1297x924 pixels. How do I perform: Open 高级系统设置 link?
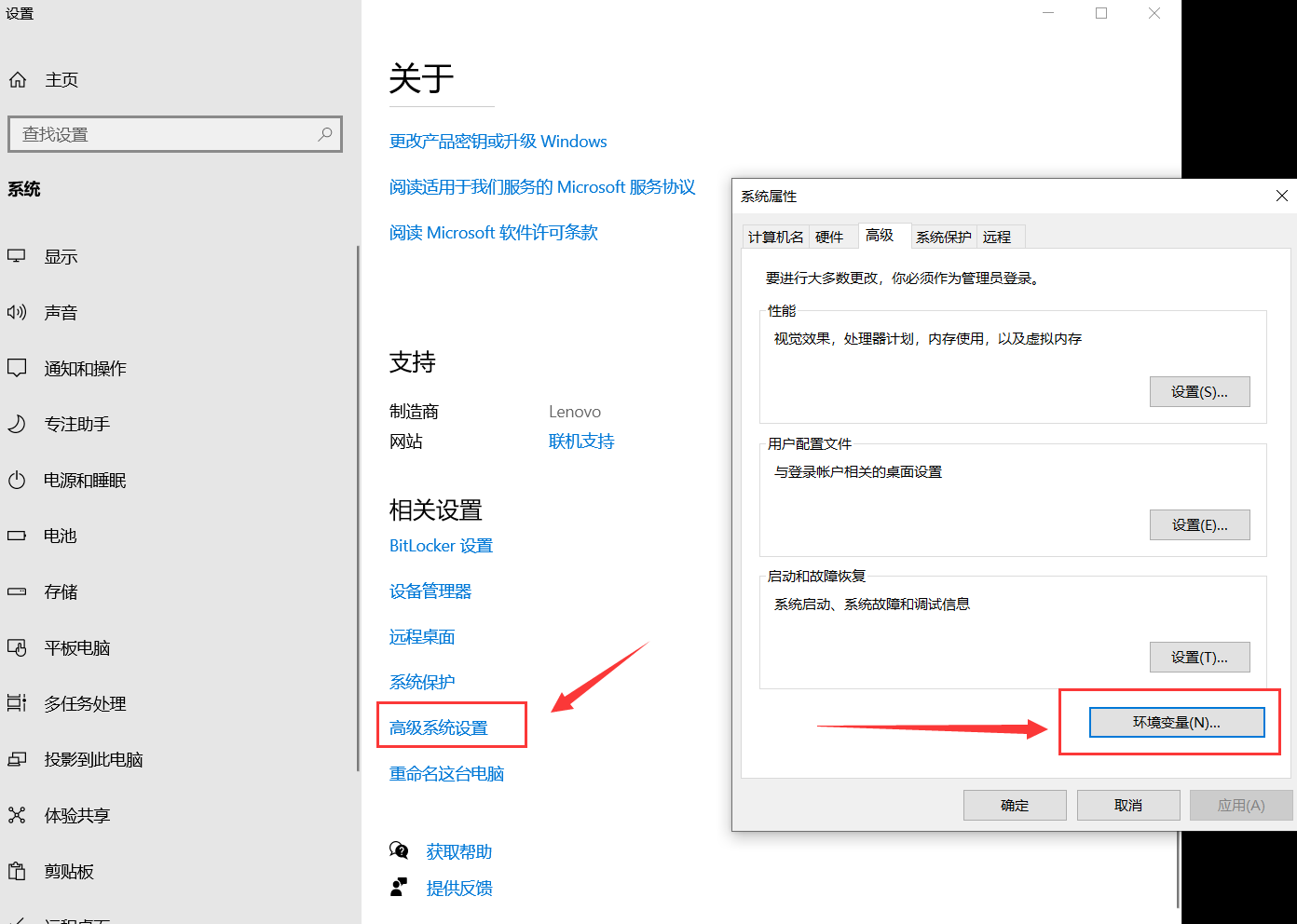tap(439, 728)
